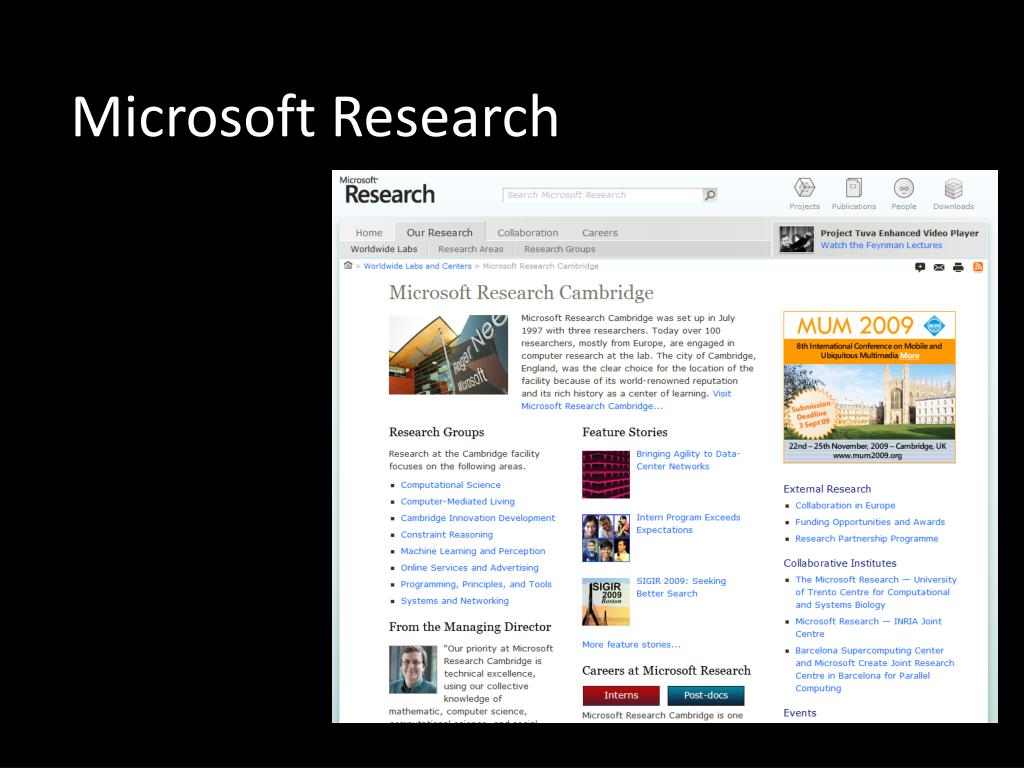Viewport: 1024px width, 768px height.
Task: Click the Microsoft Research logo
Action: (389, 190)
